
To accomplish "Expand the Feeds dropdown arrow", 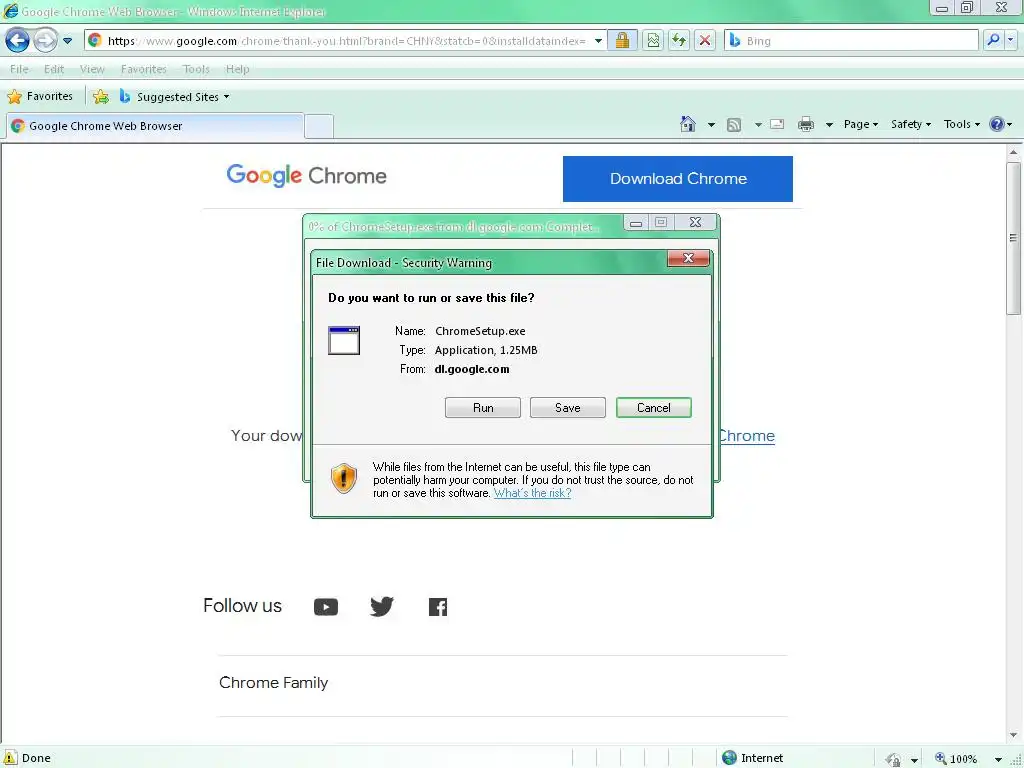I will pyautogui.click(x=758, y=124).
